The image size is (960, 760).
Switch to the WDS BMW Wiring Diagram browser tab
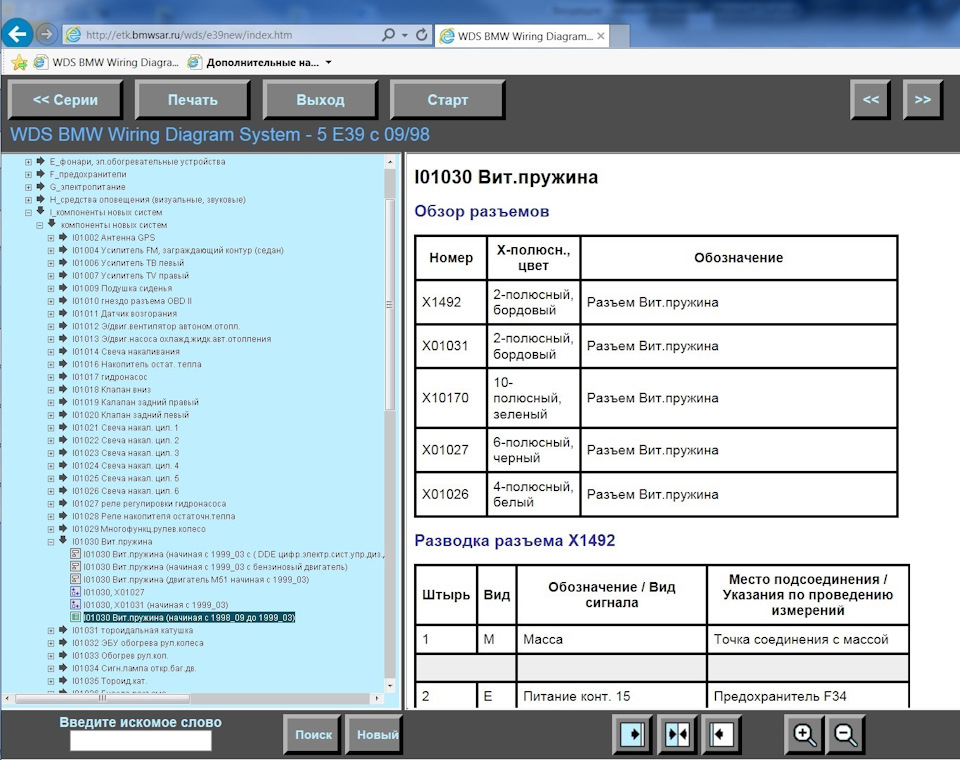point(523,36)
